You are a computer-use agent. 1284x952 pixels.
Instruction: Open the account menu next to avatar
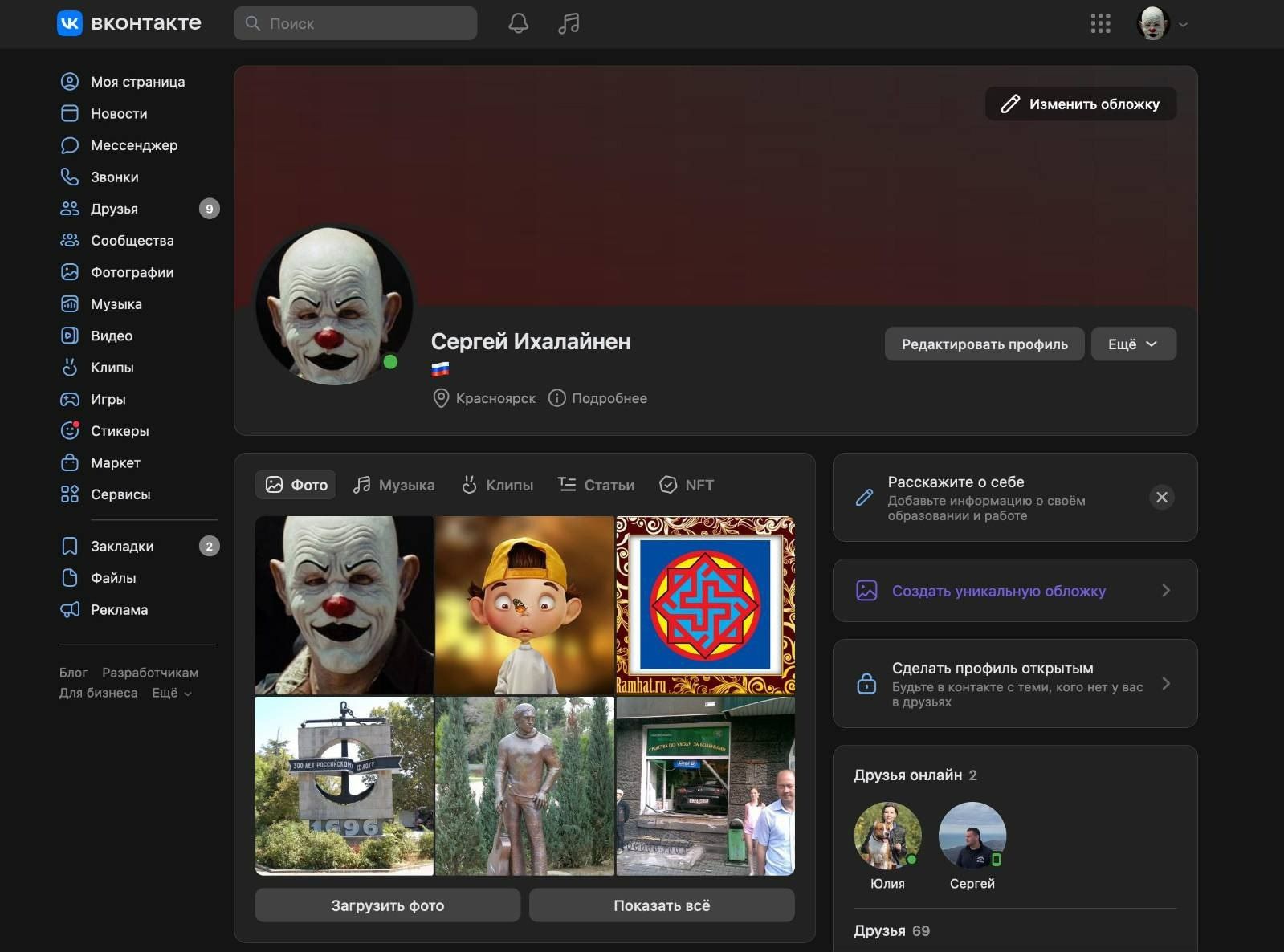point(1182,24)
